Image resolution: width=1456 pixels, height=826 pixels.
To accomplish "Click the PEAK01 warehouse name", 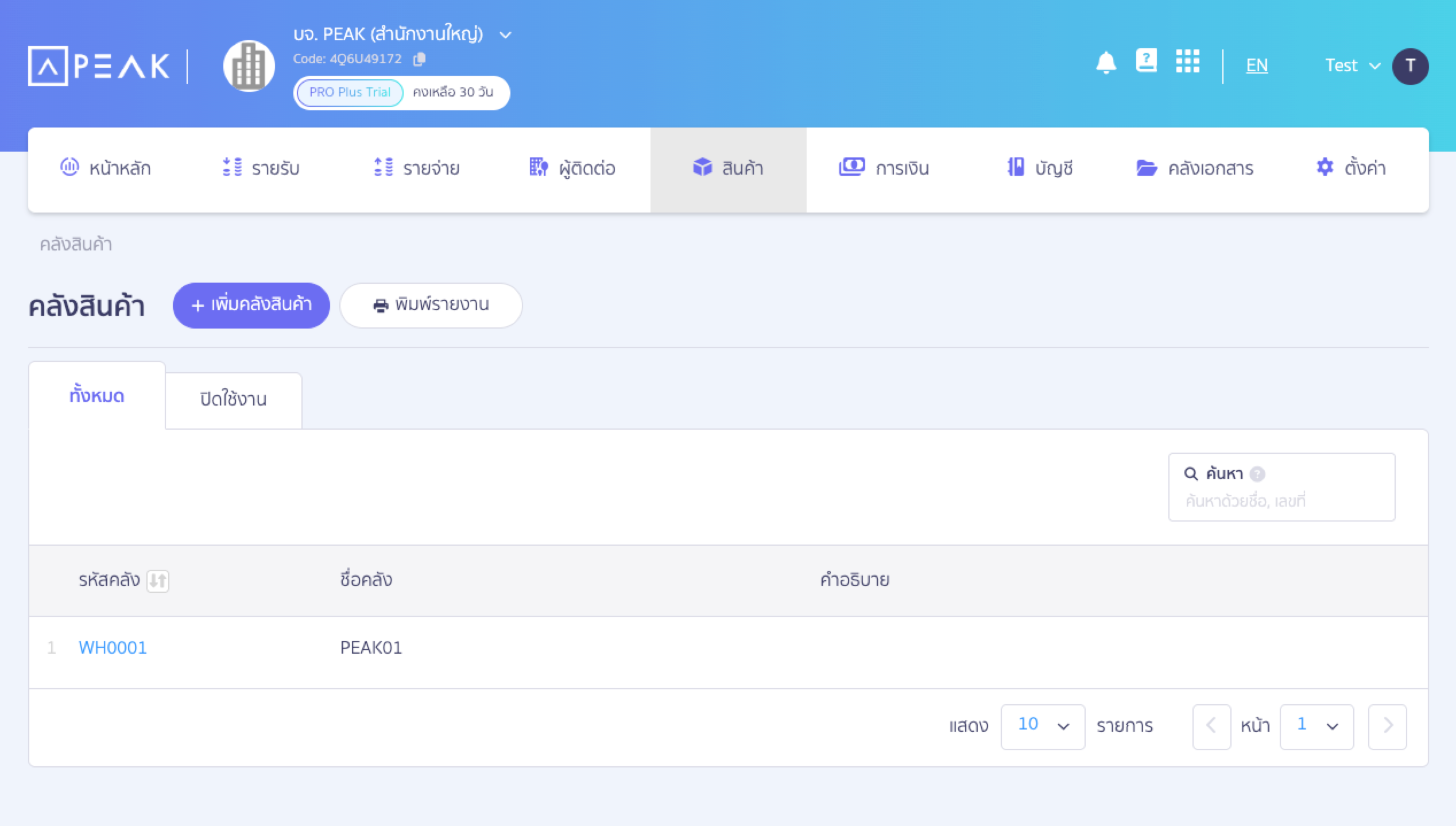I will pos(371,647).
